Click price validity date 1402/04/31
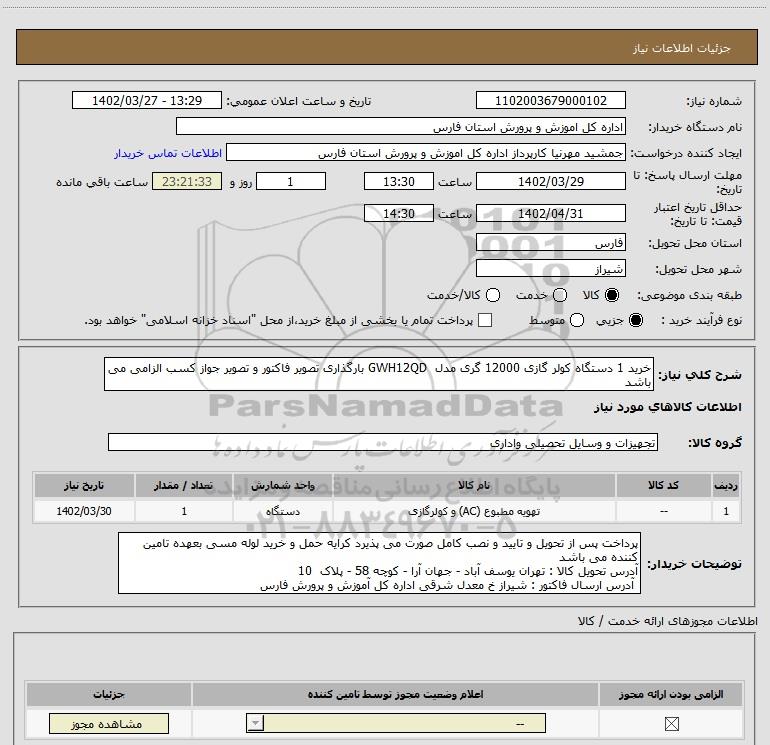770x745 pixels. point(550,213)
